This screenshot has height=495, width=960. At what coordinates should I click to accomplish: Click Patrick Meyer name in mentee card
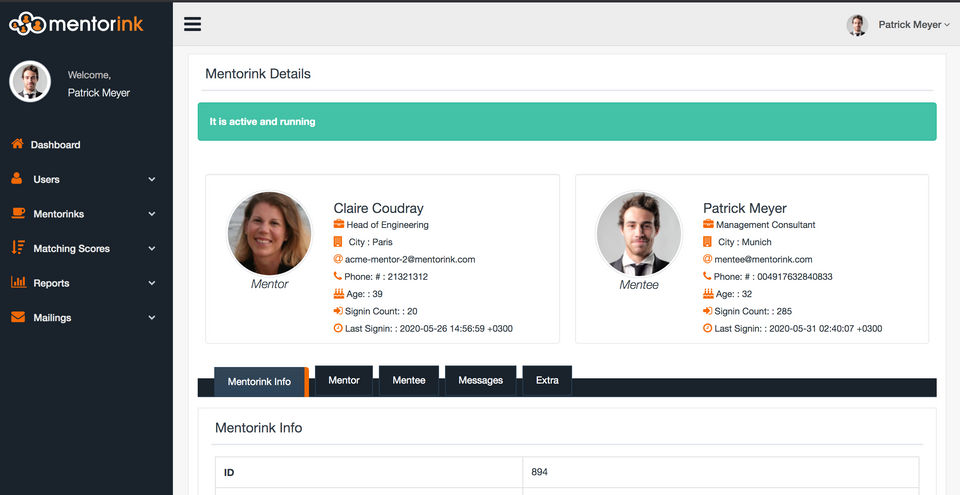744,208
